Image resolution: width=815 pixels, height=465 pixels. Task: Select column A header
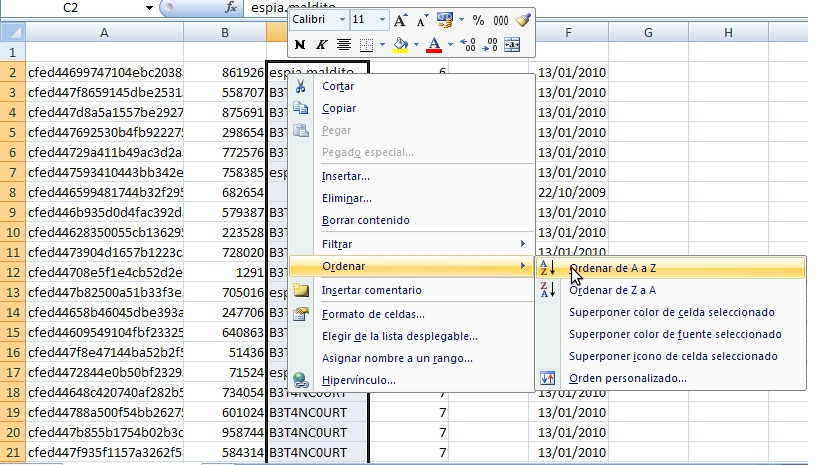coord(104,32)
